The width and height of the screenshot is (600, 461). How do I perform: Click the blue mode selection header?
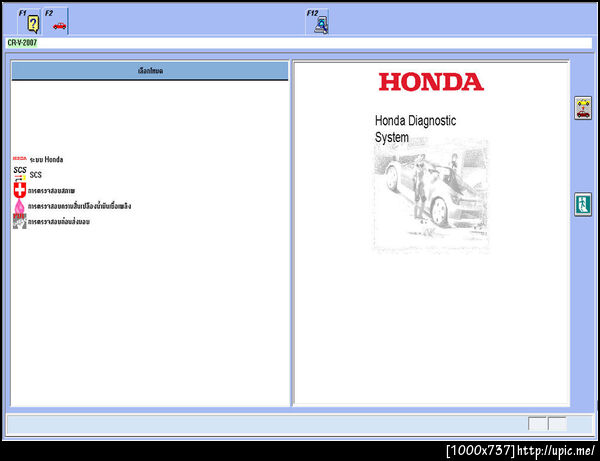(150, 71)
